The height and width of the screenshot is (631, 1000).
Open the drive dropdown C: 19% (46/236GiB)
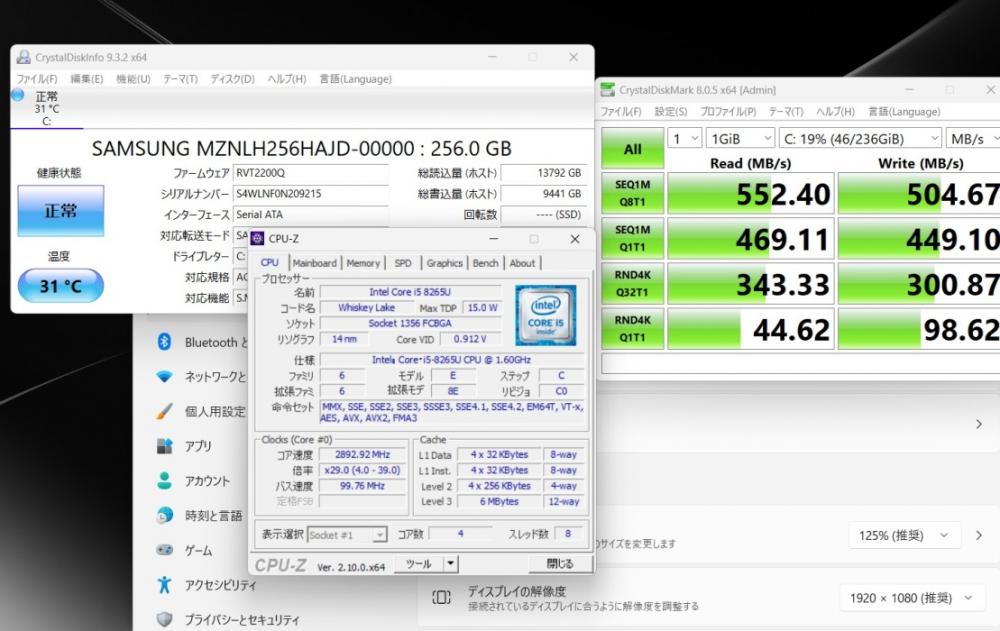point(860,138)
